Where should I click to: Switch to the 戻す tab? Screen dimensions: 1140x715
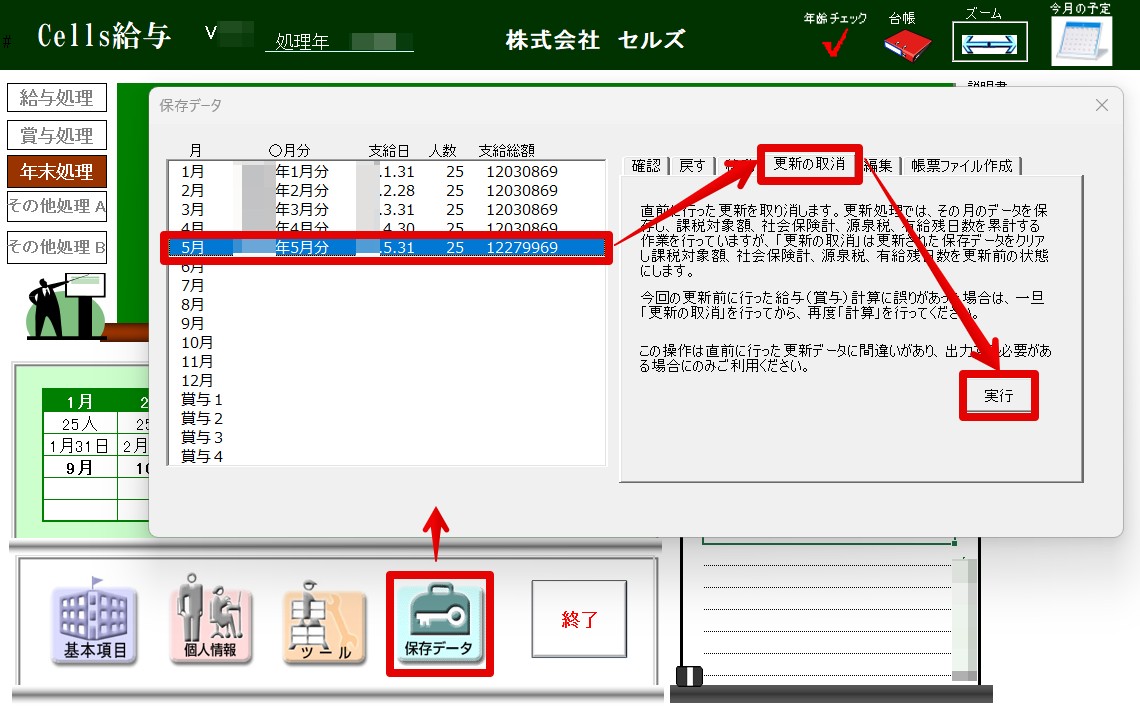(691, 166)
